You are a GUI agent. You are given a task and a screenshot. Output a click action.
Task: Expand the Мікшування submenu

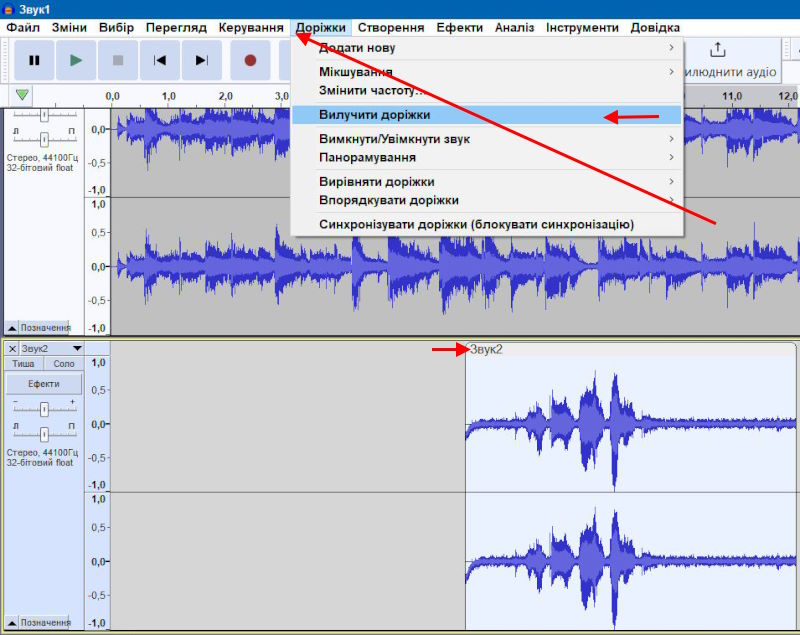487,72
